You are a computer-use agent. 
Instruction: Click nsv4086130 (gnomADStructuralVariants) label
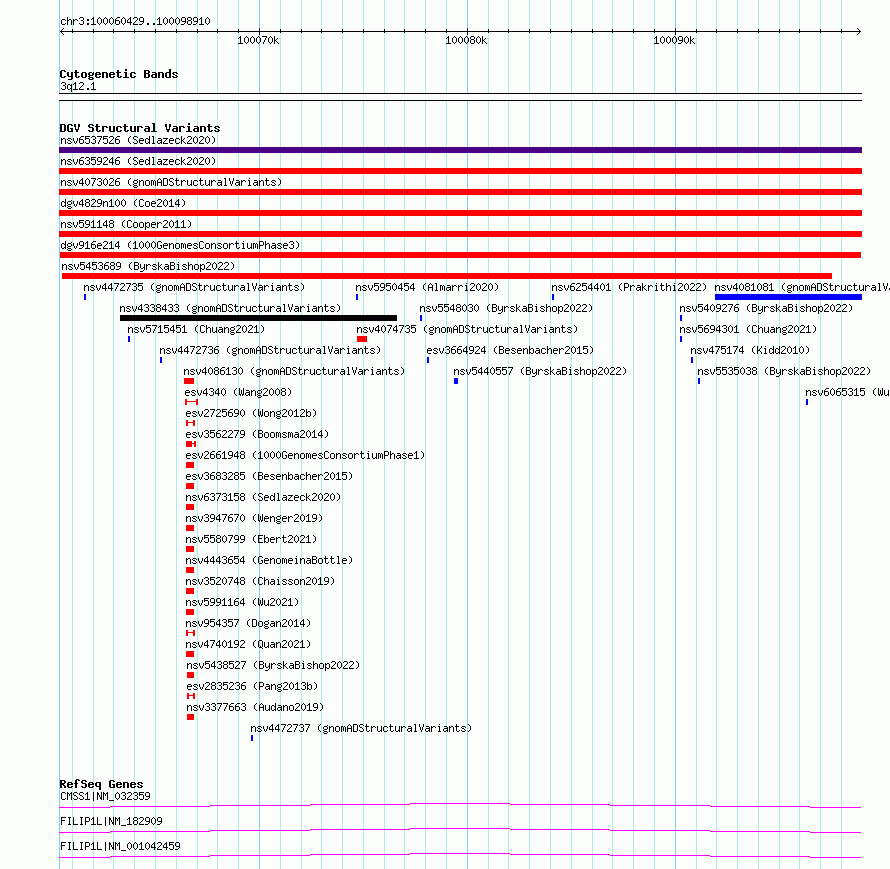(294, 371)
